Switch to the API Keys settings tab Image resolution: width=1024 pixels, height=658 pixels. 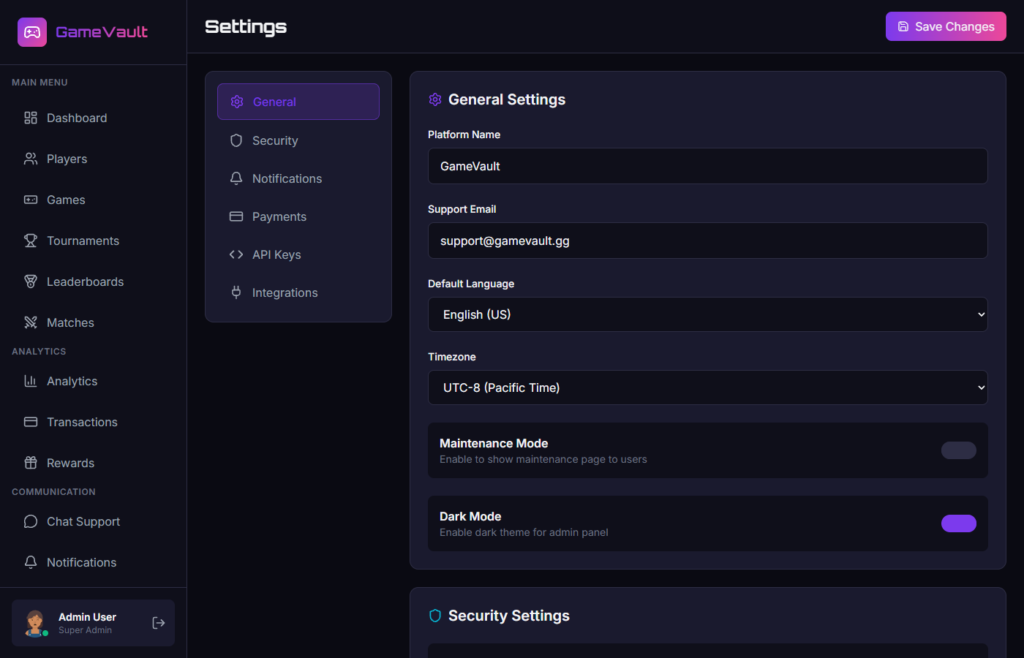click(x=298, y=255)
